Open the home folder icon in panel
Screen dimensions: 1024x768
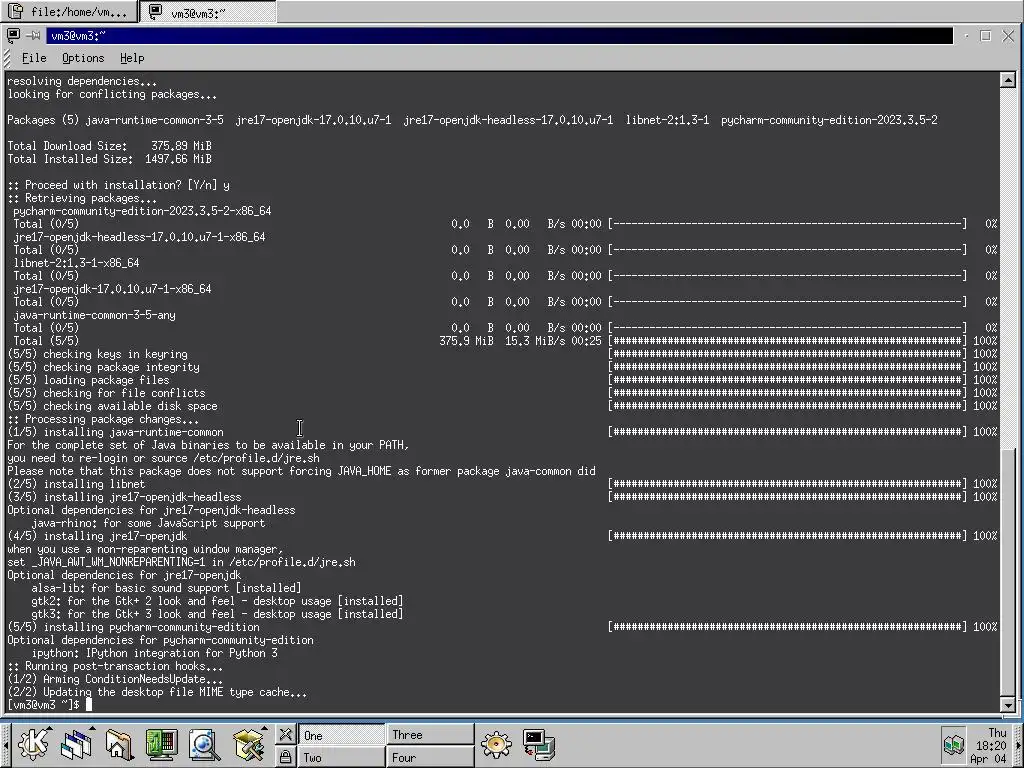pos(118,744)
